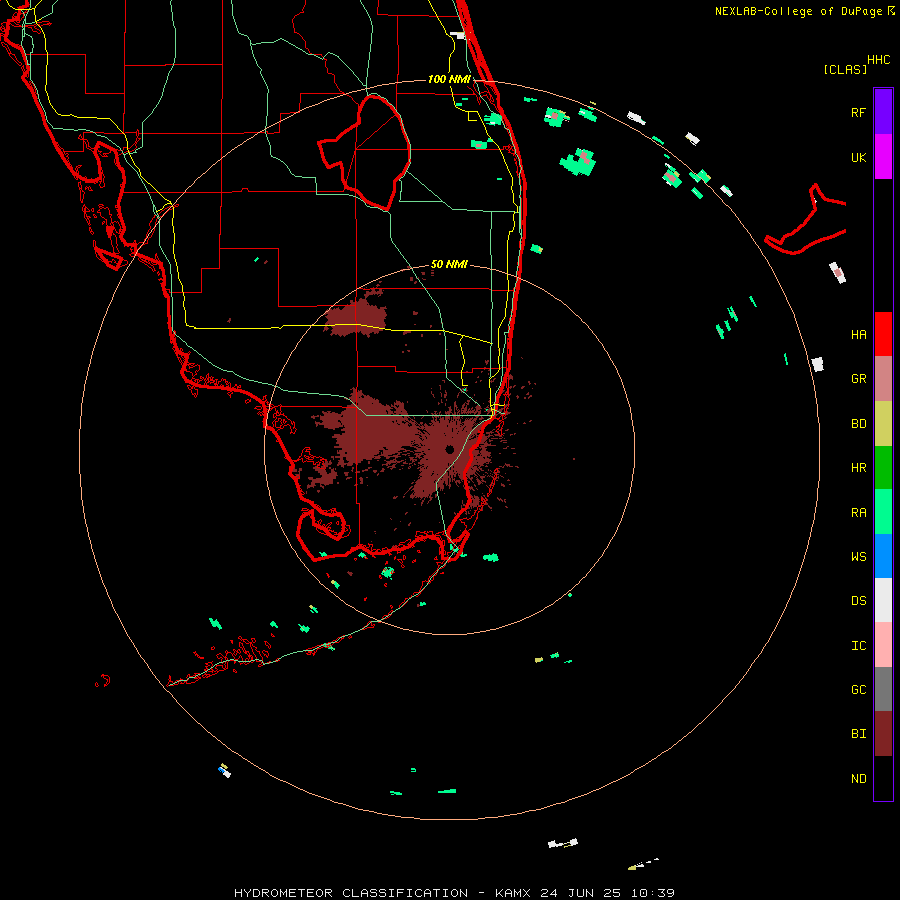Select the dusty pink GR legend swatch

click(x=883, y=378)
